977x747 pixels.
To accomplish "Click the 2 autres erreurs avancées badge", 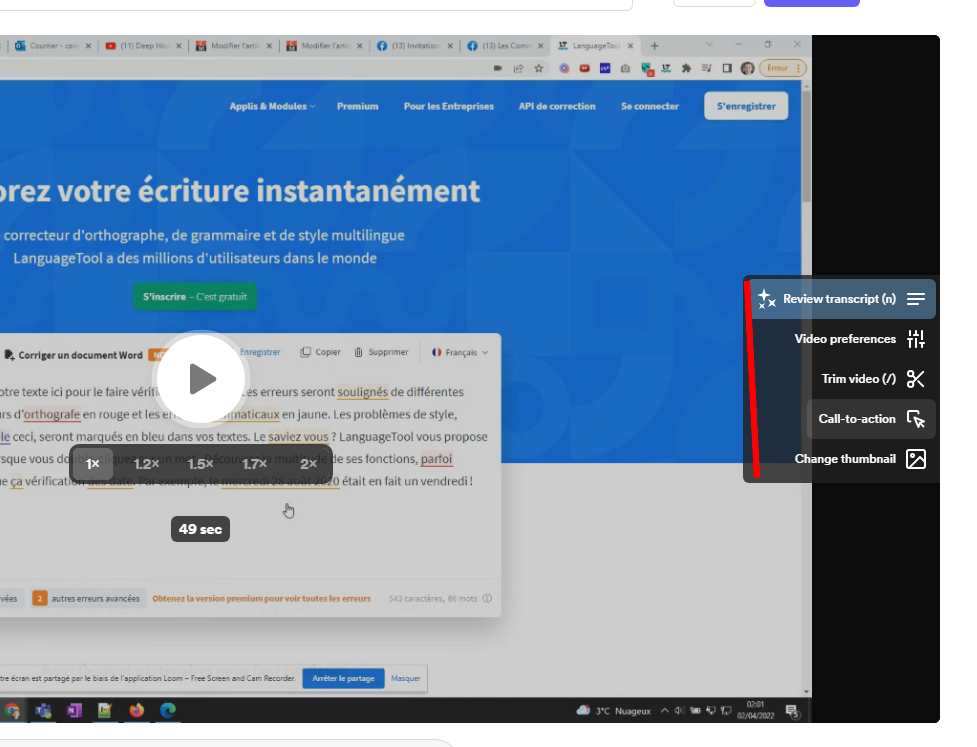I will 87,598.
